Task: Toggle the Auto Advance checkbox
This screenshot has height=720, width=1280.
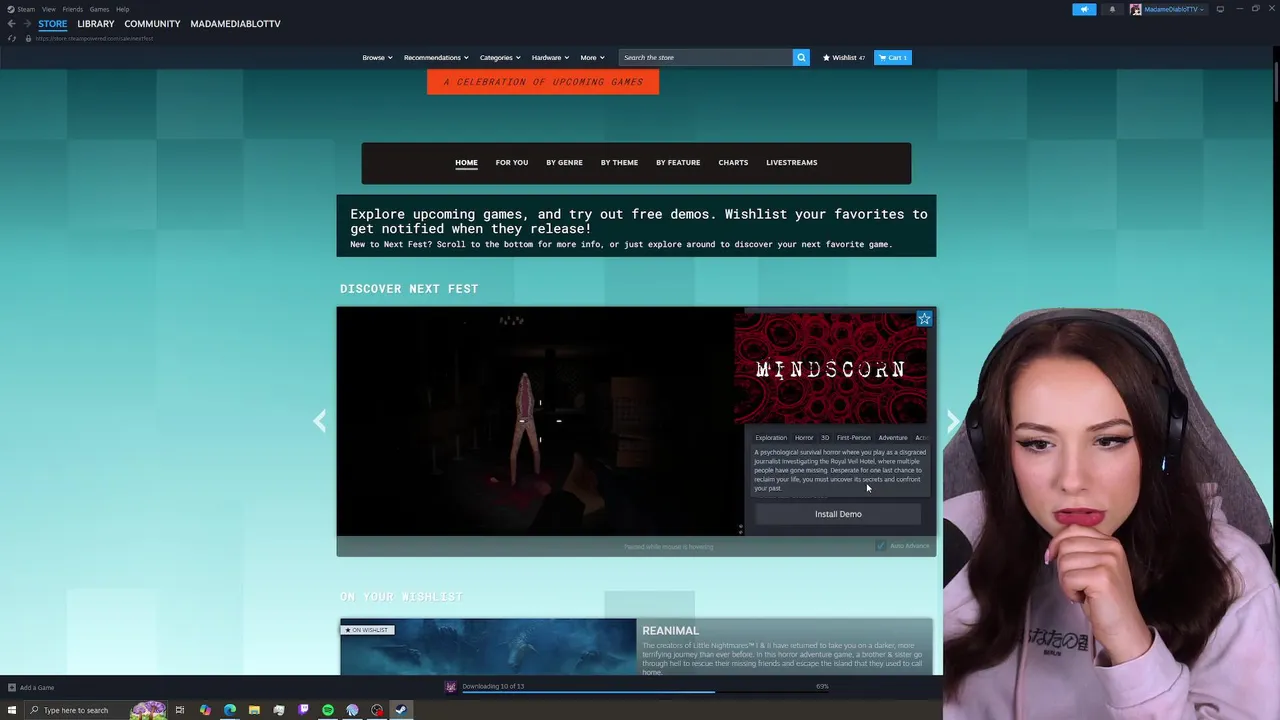Action: tap(880, 546)
